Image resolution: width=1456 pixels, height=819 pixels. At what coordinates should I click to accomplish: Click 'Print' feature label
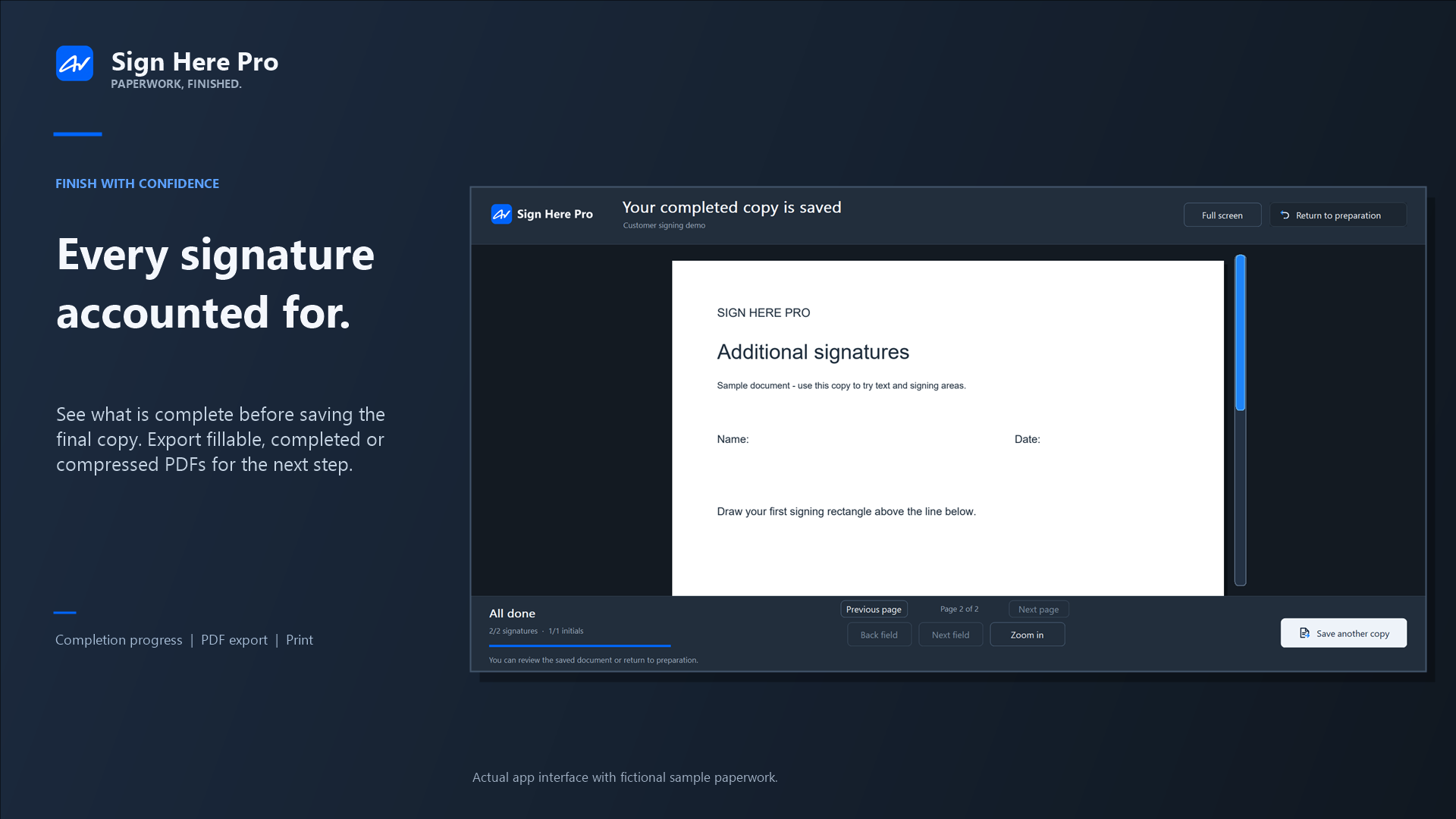pyautogui.click(x=300, y=640)
